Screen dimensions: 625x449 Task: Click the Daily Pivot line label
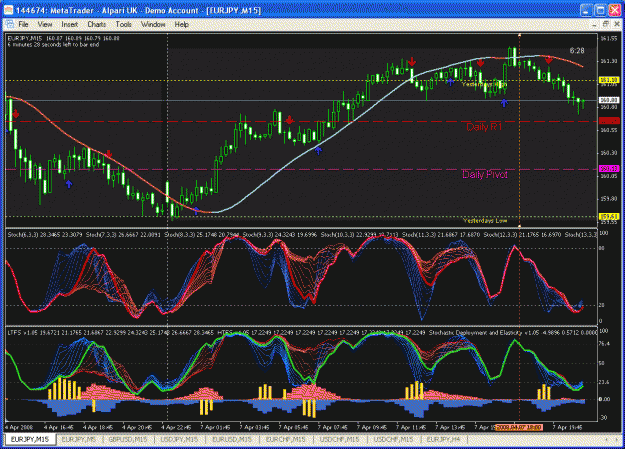[485, 174]
